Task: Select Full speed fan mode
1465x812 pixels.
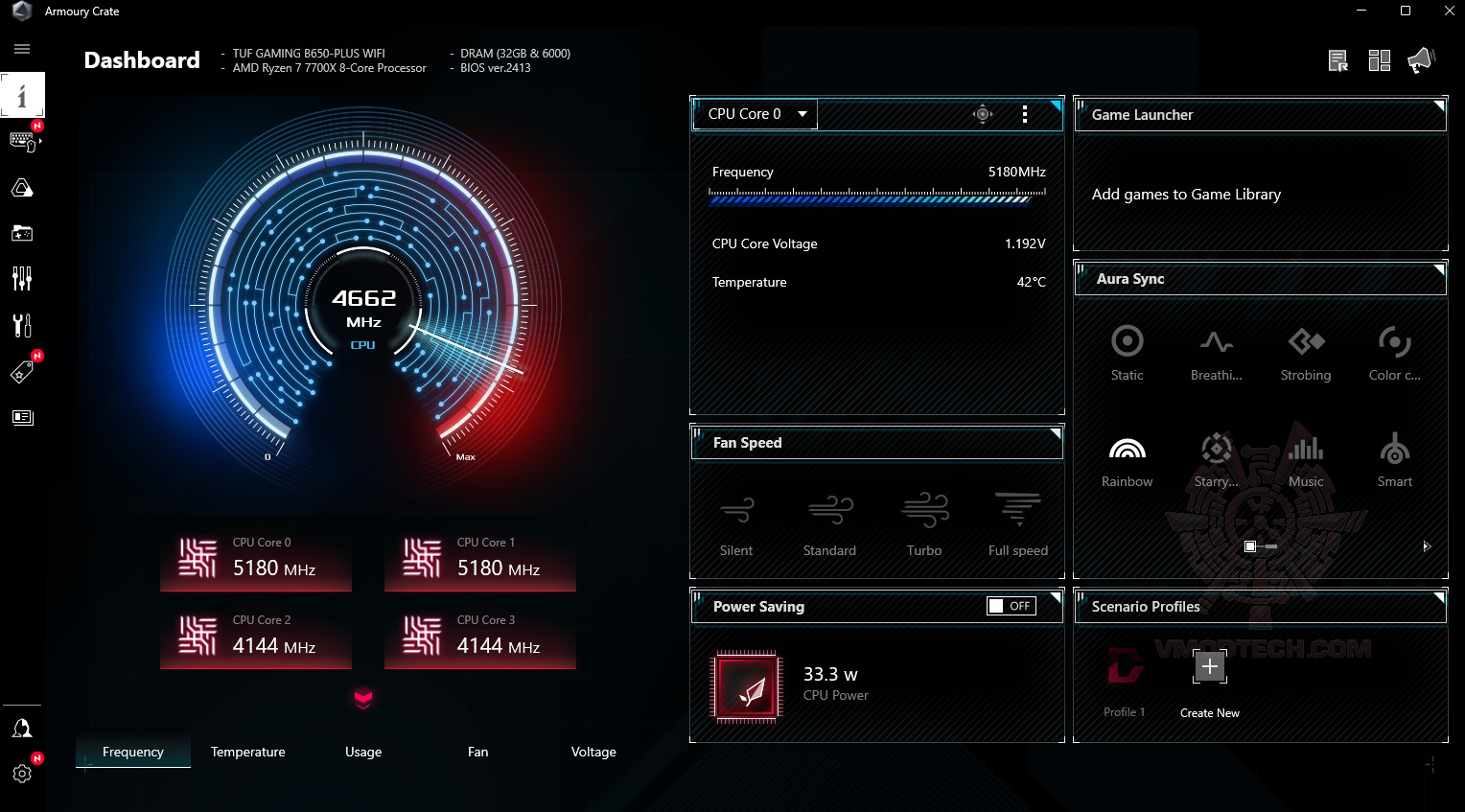Action: tap(1018, 523)
